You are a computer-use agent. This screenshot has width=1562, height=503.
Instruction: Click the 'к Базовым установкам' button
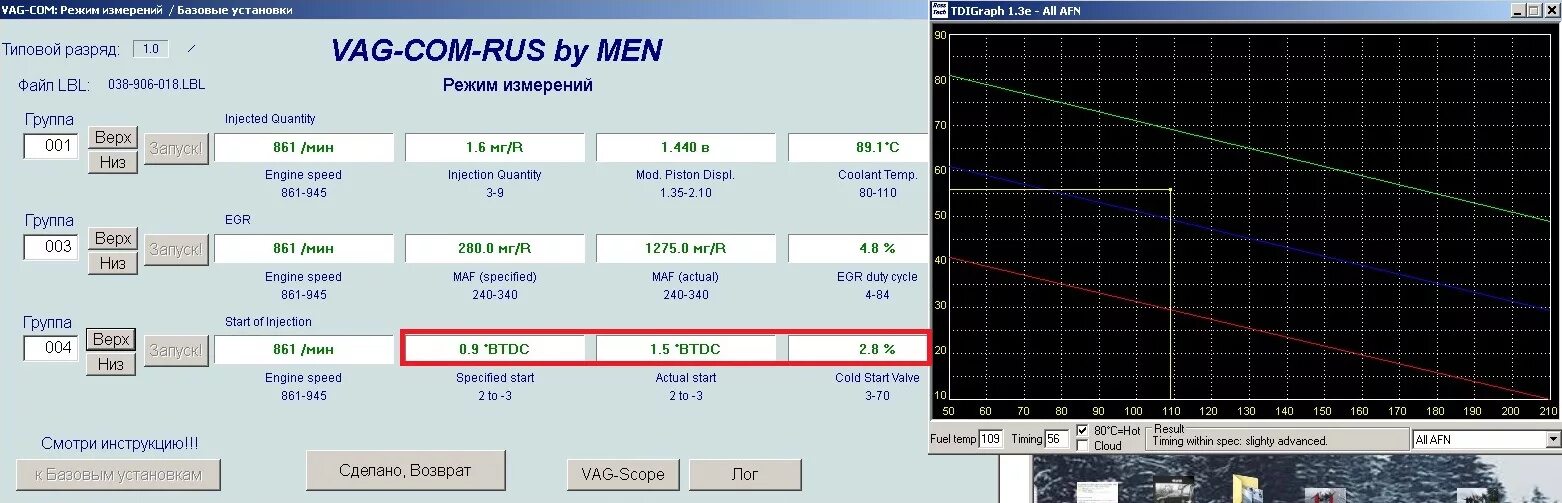coord(118,474)
